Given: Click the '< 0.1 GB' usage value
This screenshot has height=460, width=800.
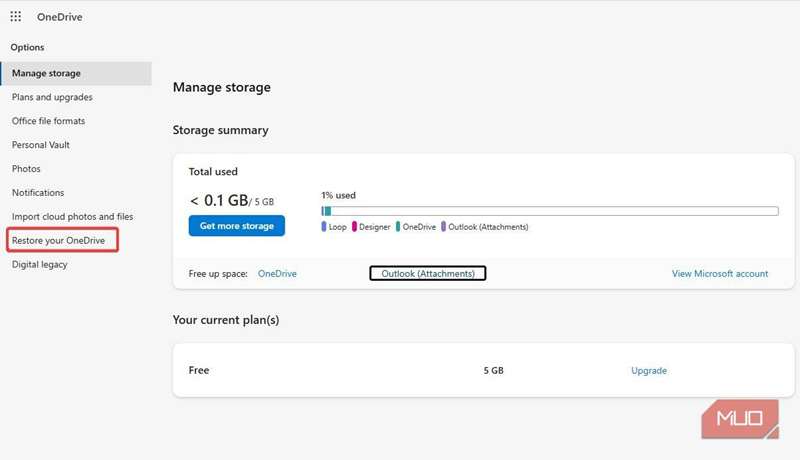Looking at the screenshot, I should 219,200.
